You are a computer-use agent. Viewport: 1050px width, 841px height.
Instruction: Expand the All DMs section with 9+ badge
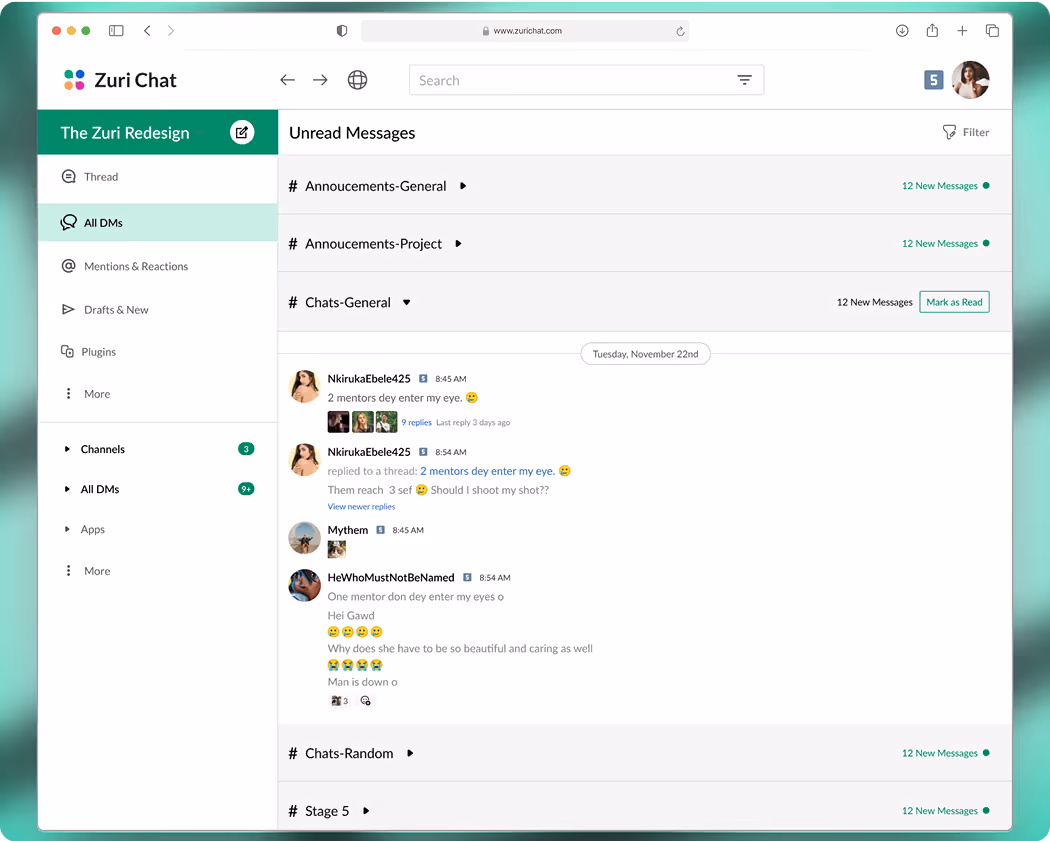(67, 489)
